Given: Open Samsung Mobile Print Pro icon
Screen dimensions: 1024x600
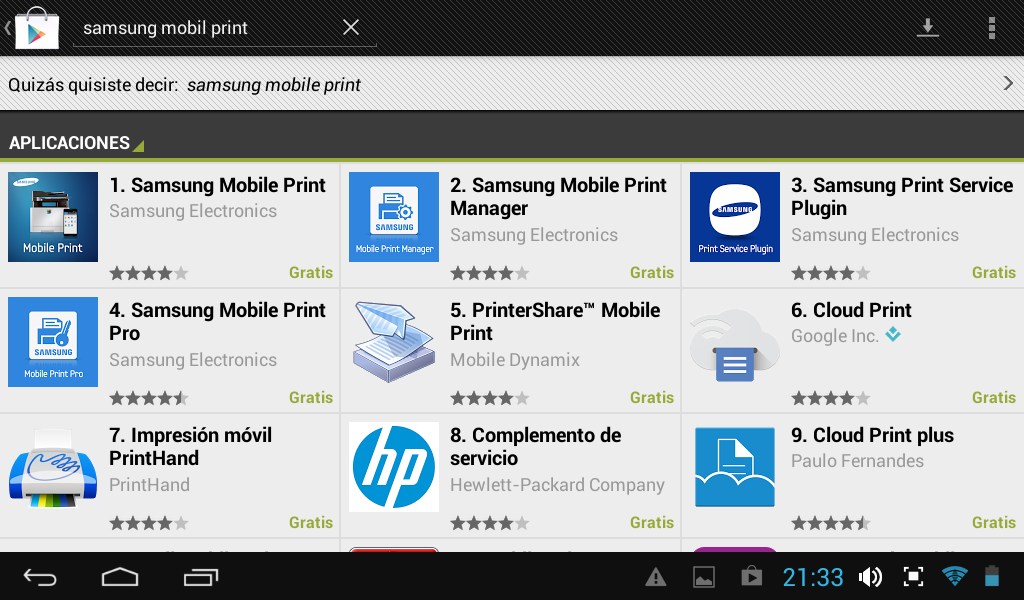Looking at the screenshot, I should [53, 341].
